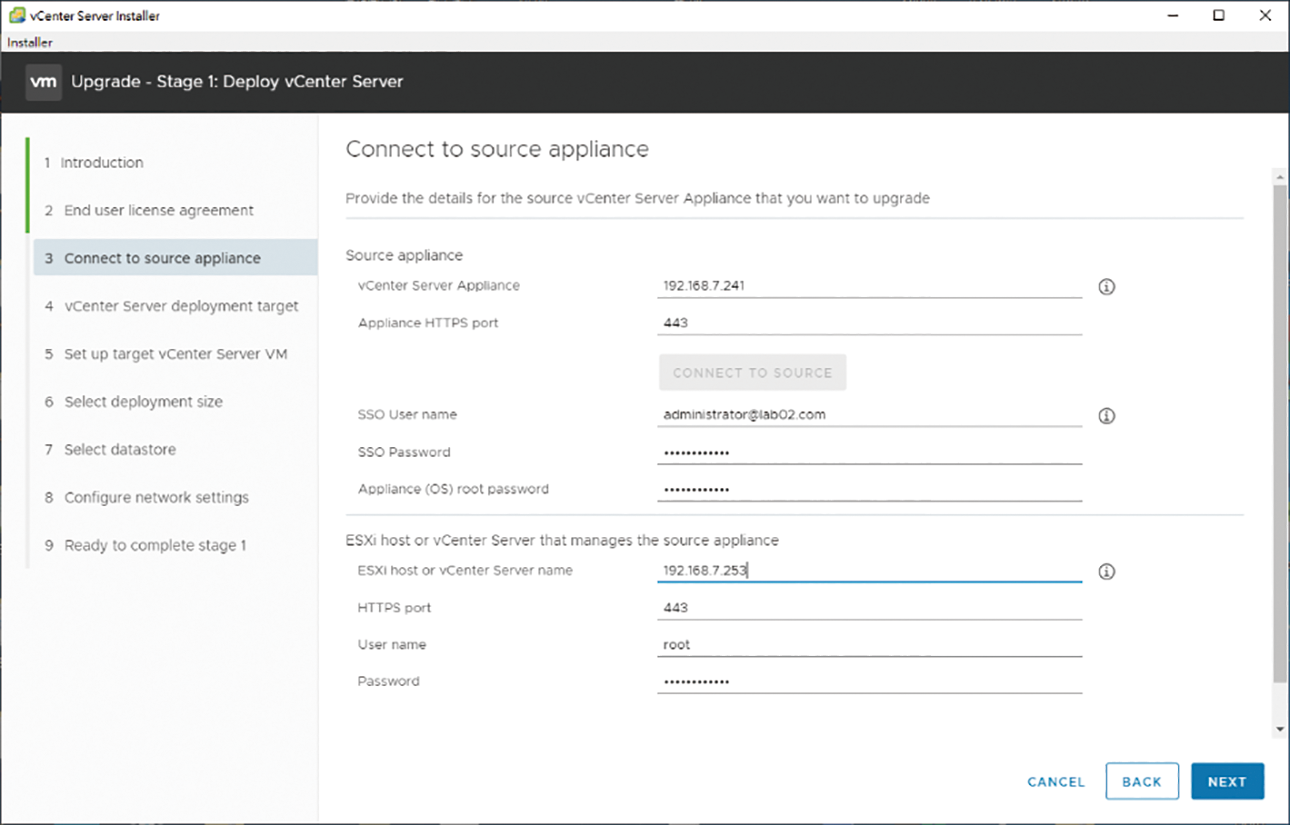Click info icon beside SSO User name field
Viewport: 1290px width, 825px height.
pyautogui.click(x=1106, y=416)
